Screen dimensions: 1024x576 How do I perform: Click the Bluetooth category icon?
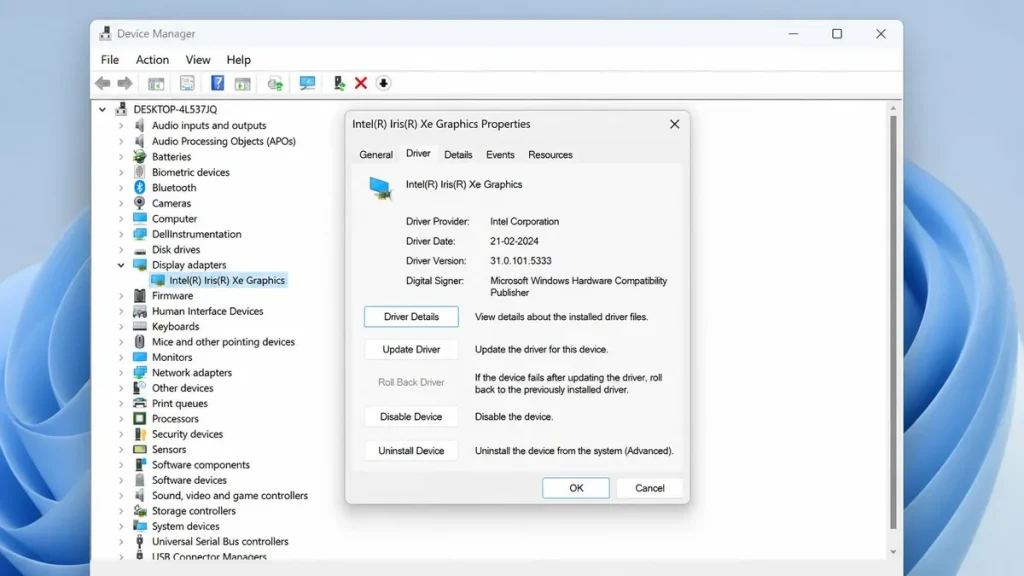pyautogui.click(x=140, y=187)
